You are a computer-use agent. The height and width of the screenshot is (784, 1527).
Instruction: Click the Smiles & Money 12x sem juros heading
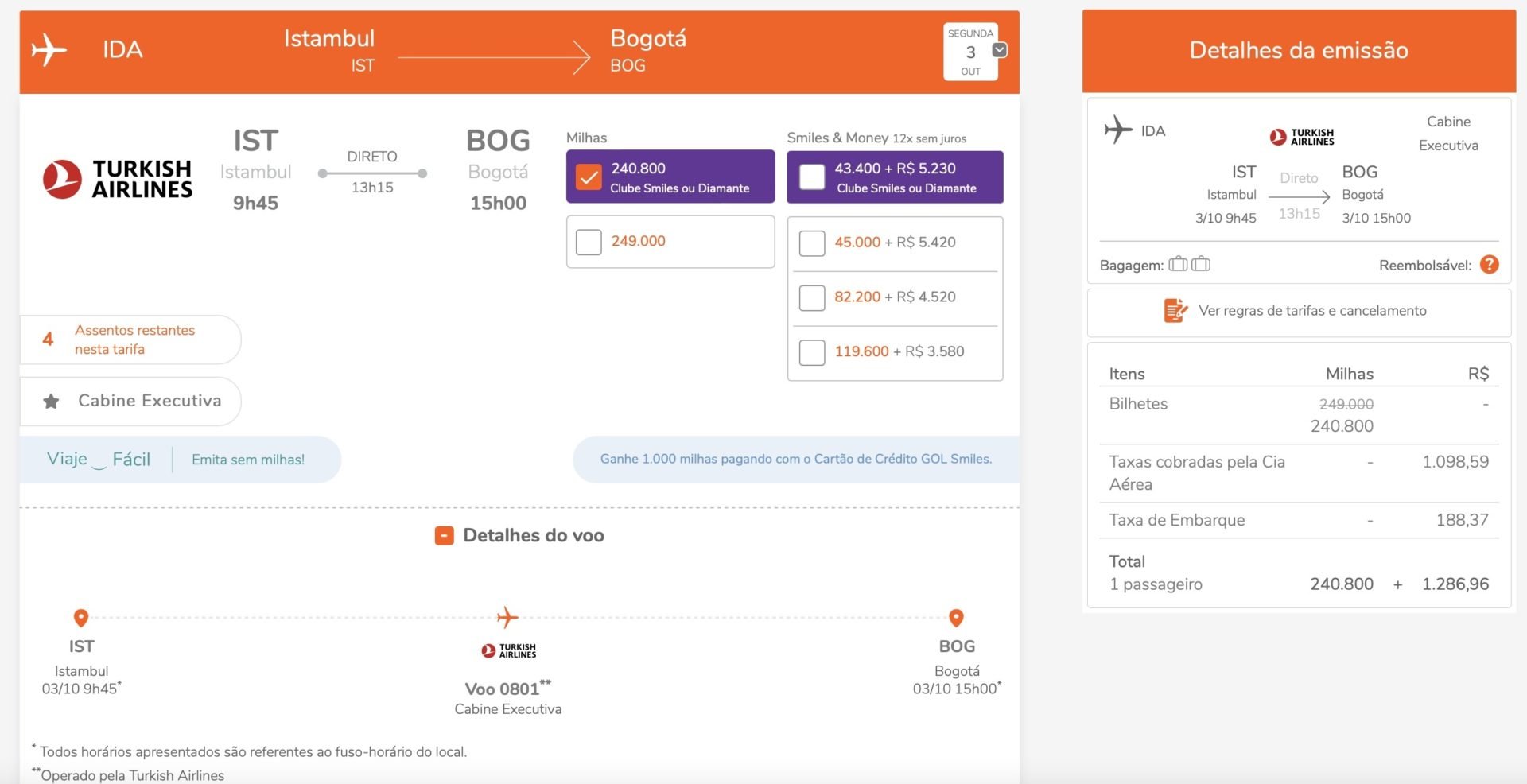pyautogui.click(x=876, y=138)
